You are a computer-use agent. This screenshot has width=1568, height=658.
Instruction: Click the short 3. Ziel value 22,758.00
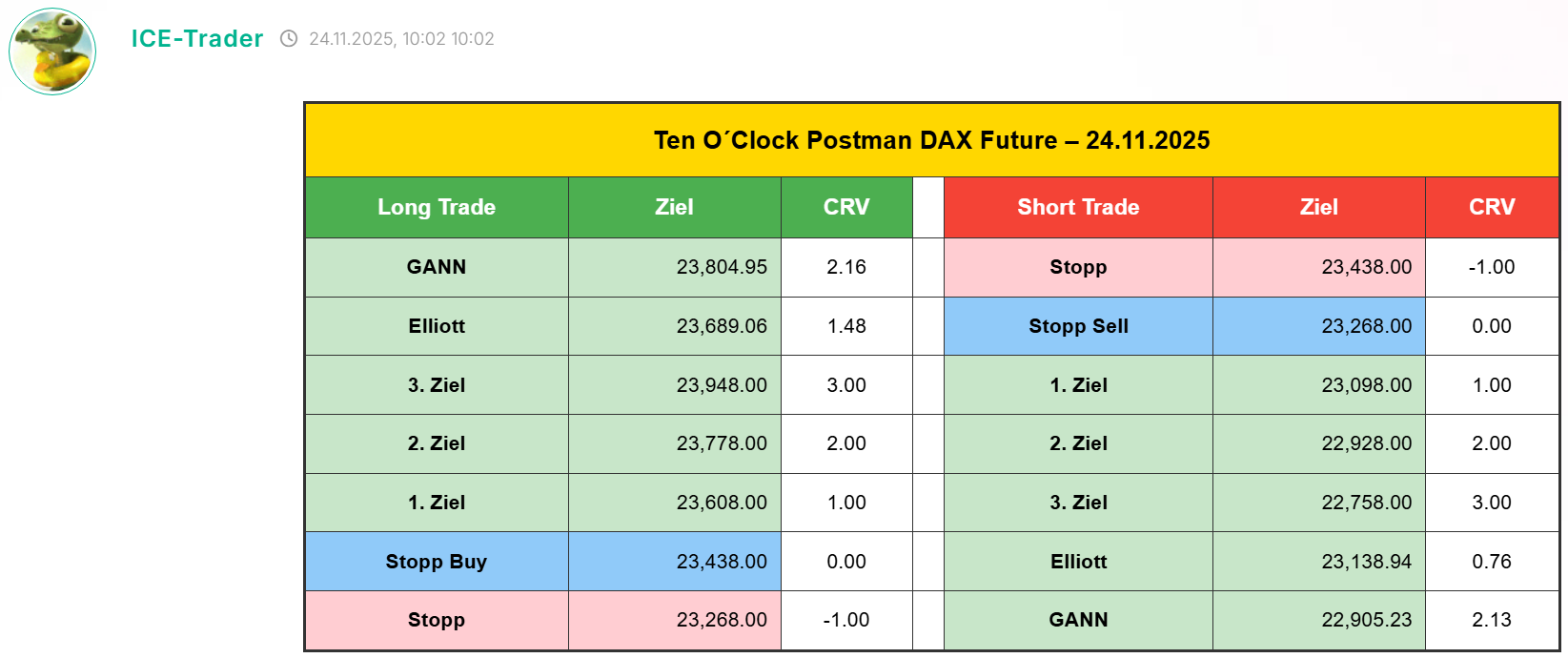[x=1366, y=503]
